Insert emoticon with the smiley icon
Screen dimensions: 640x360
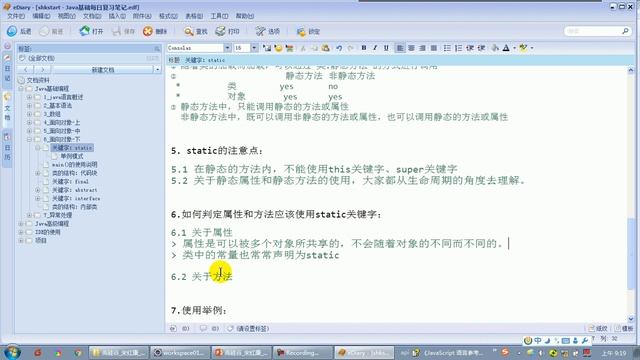[278, 48]
